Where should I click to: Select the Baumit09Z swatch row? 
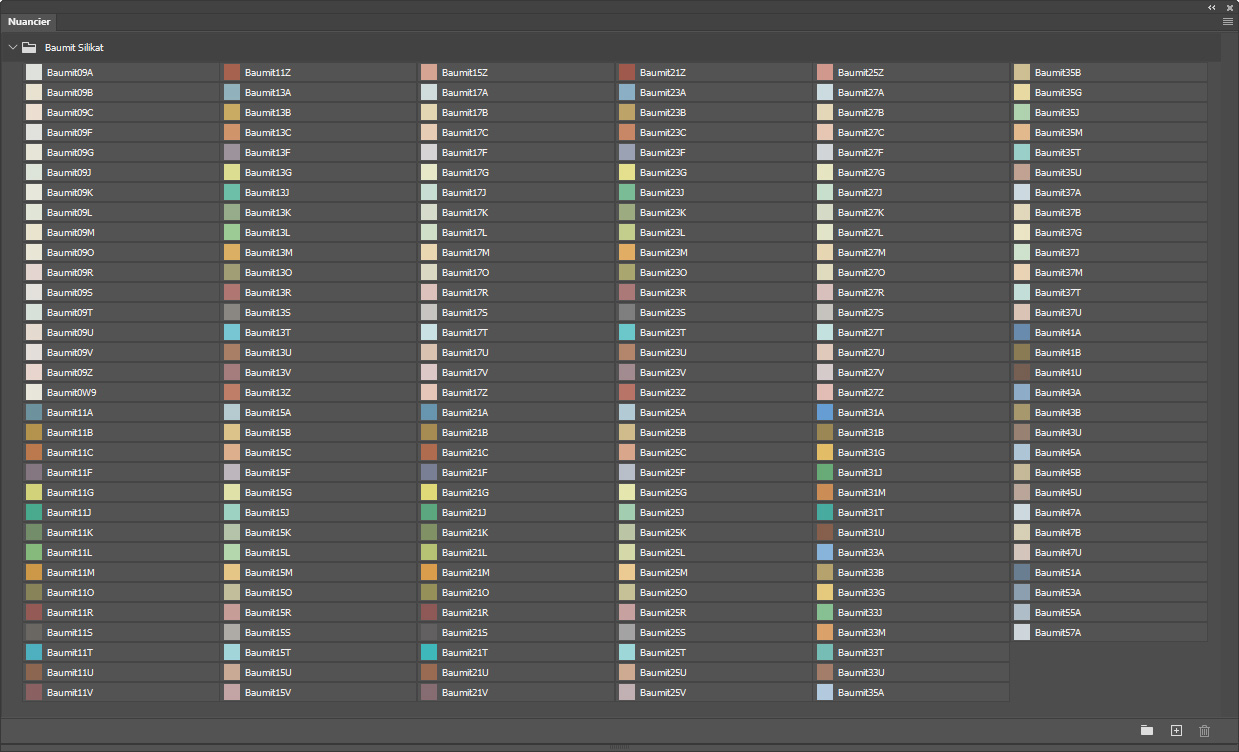click(x=121, y=372)
